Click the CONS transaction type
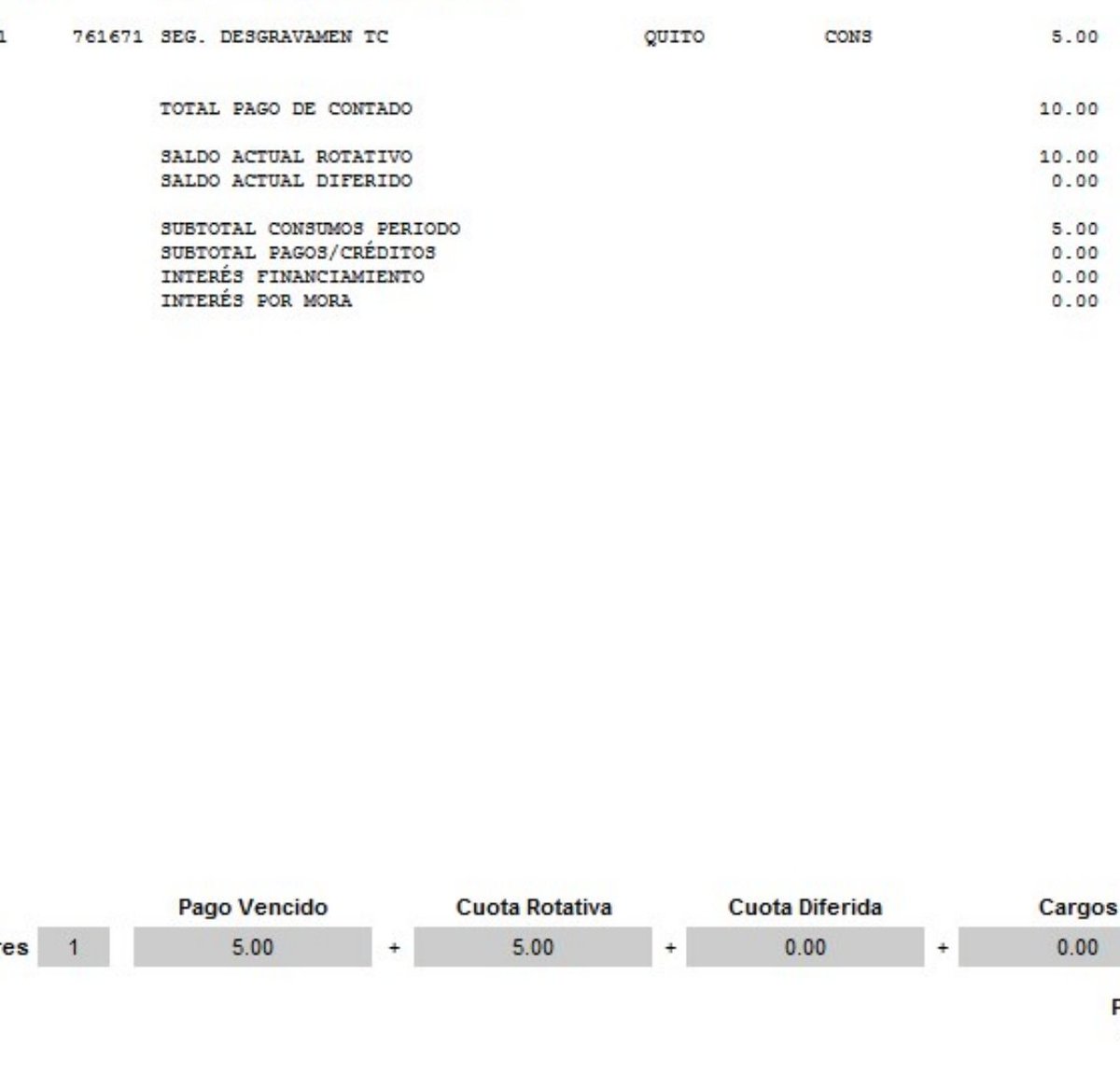This screenshot has width=1120, height=1074. pos(848,37)
